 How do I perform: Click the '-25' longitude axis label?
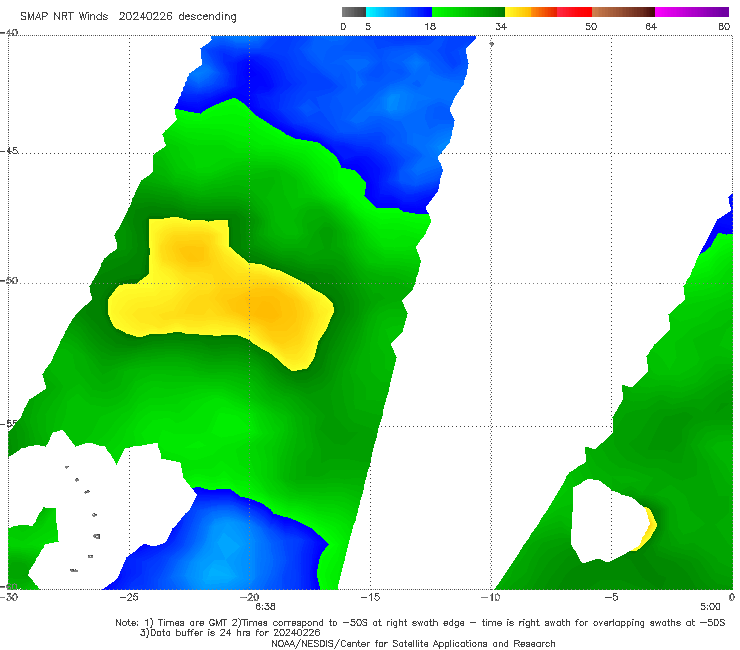pyautogui.click(x=129, y=597)
